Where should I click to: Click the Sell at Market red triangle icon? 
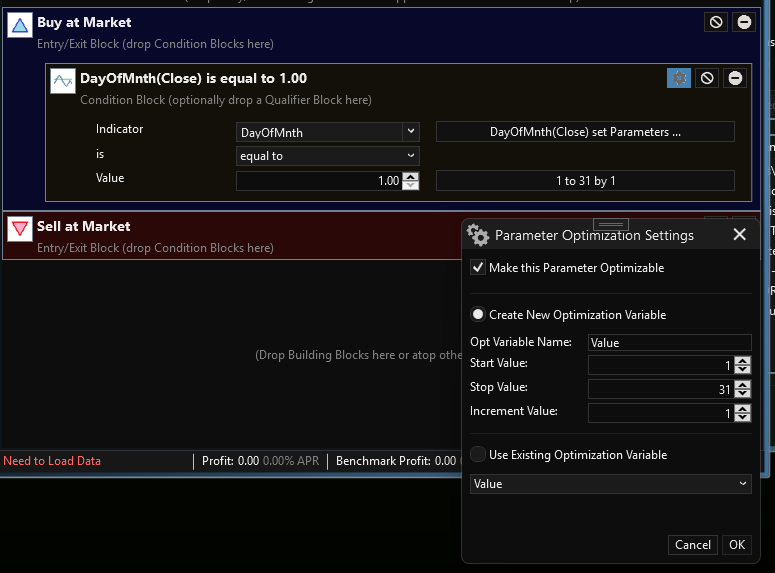[19, 230]
